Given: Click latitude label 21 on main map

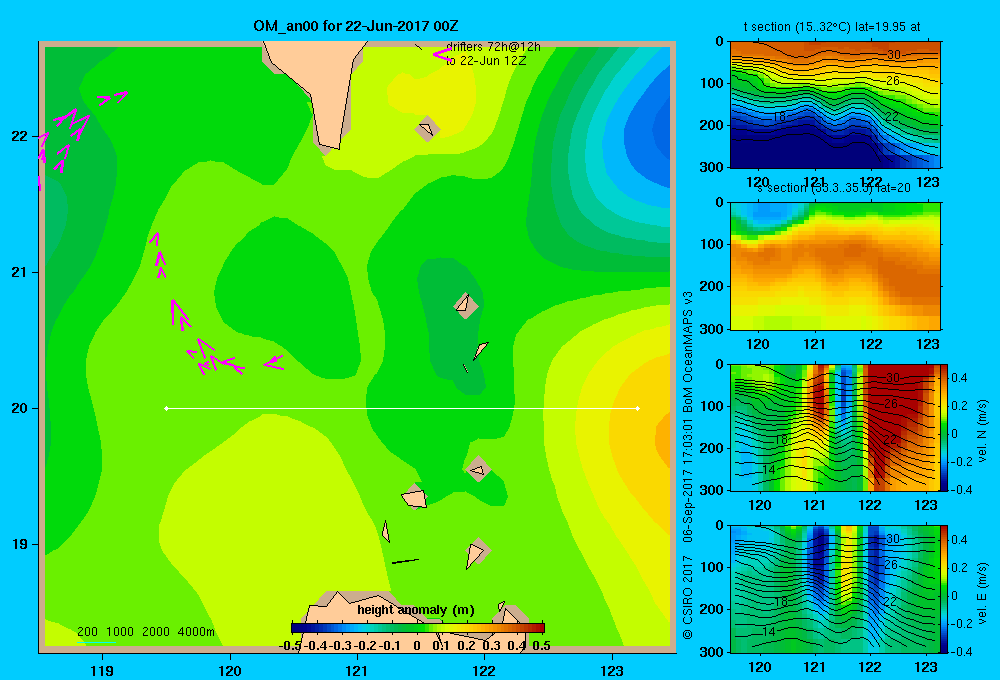Looking at the screenshot, I should click(x=20, y=272).
